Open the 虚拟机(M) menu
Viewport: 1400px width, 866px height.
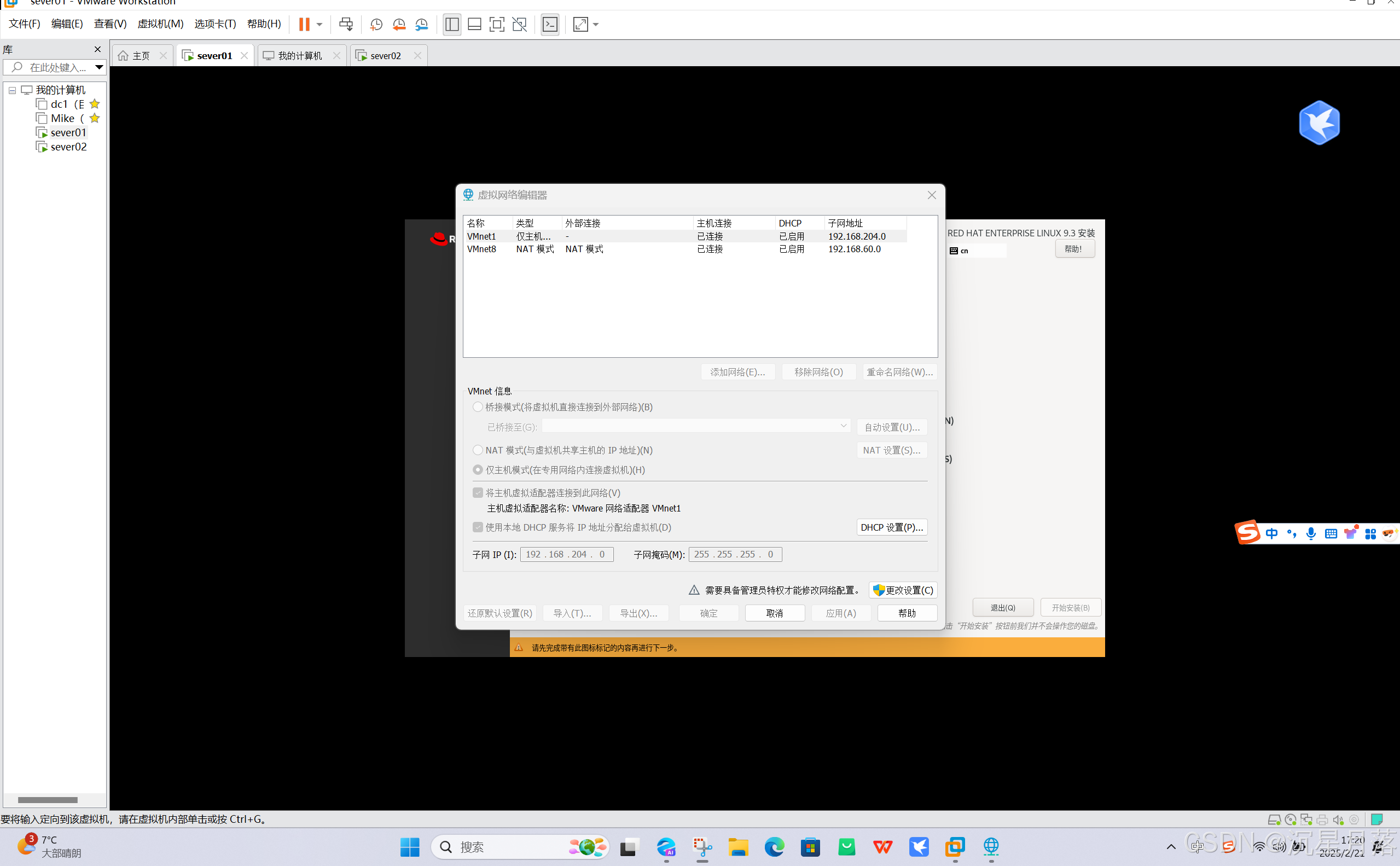click(160, 24)
